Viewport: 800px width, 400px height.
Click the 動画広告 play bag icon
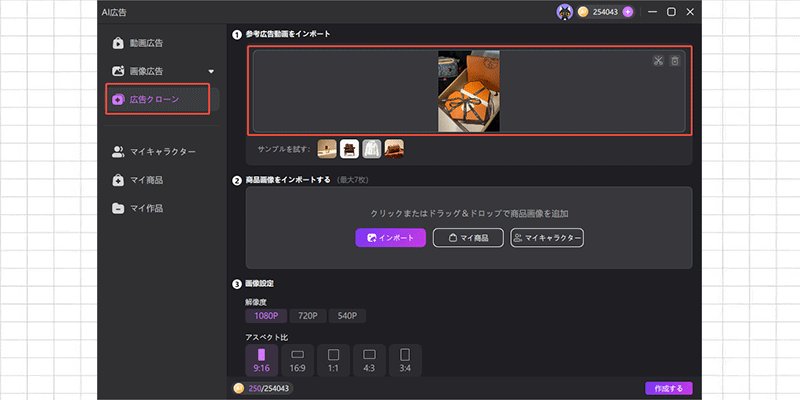pyautogui.click(x=118, y=43)
